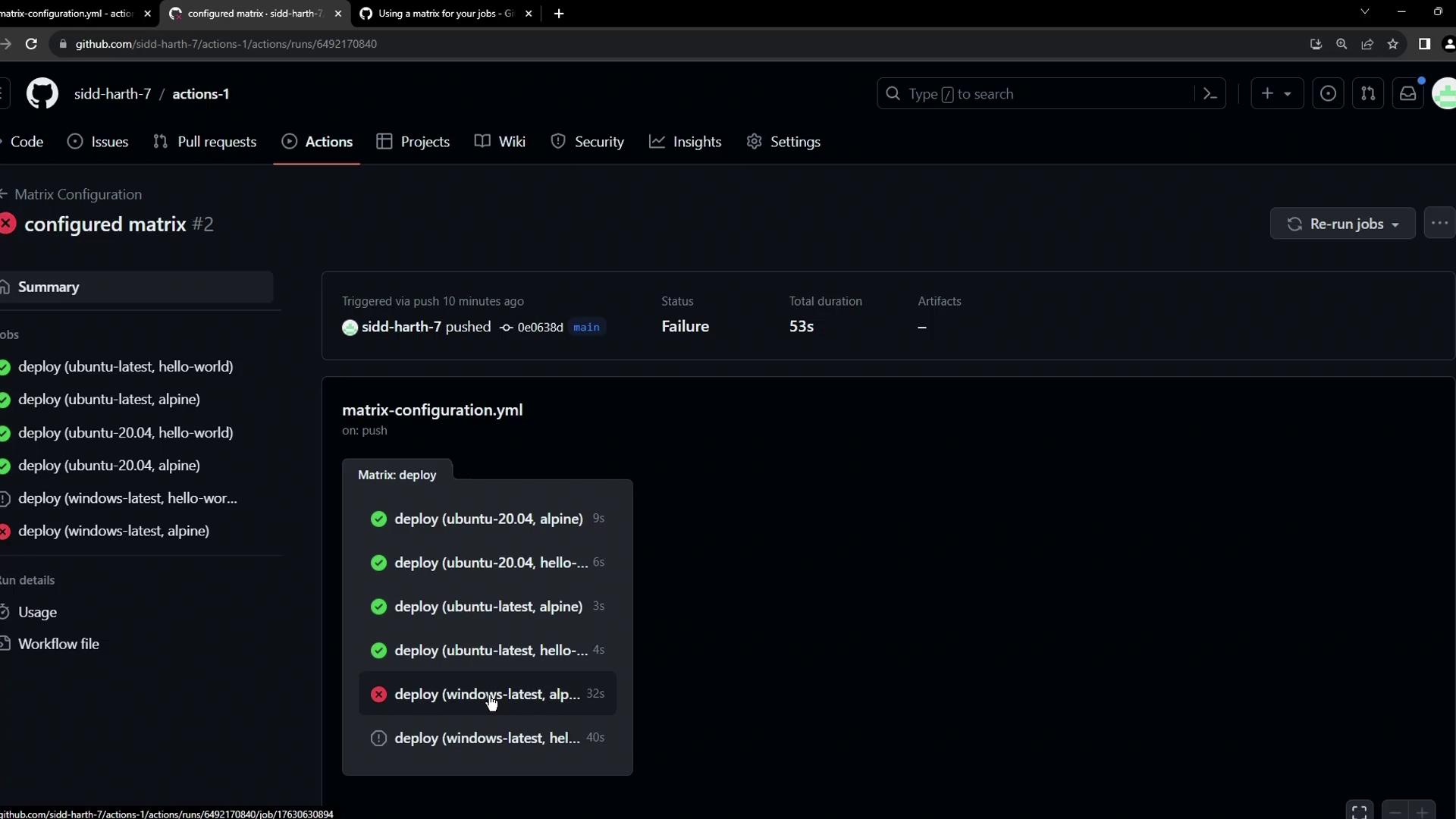Open the pull requests header icon
The image size is (1456, 819).
point(1368,94)
